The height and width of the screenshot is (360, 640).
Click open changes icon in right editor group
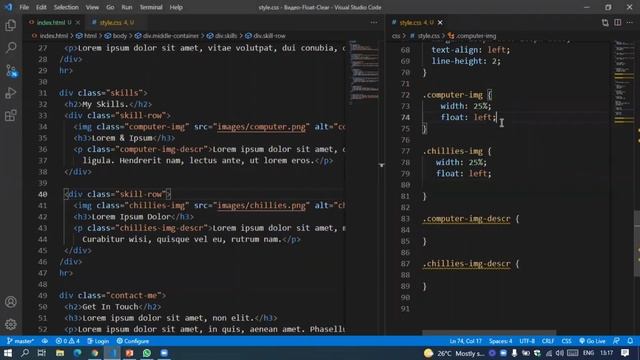coord(605,22)
